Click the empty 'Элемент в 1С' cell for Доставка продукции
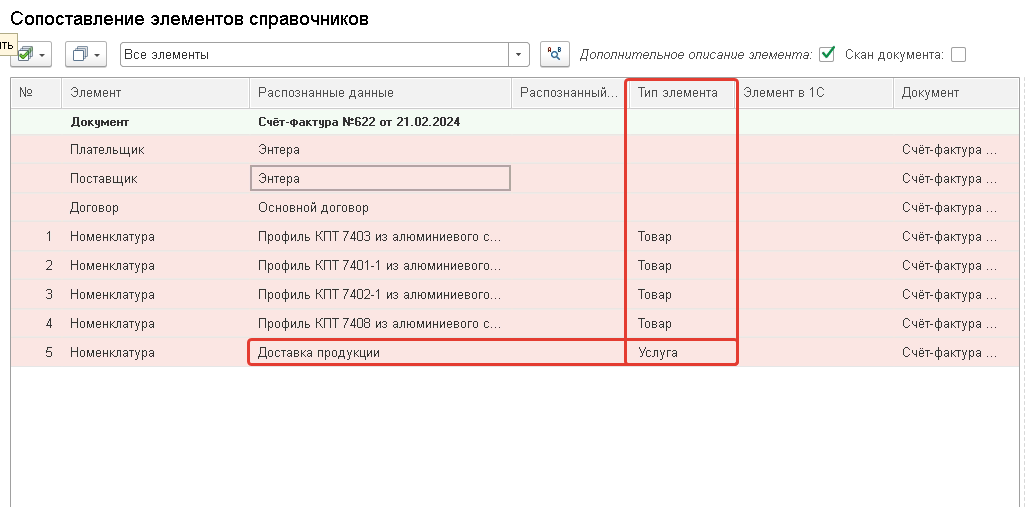The height and width of the screenshot is (507, 1025). pos(815,353)
